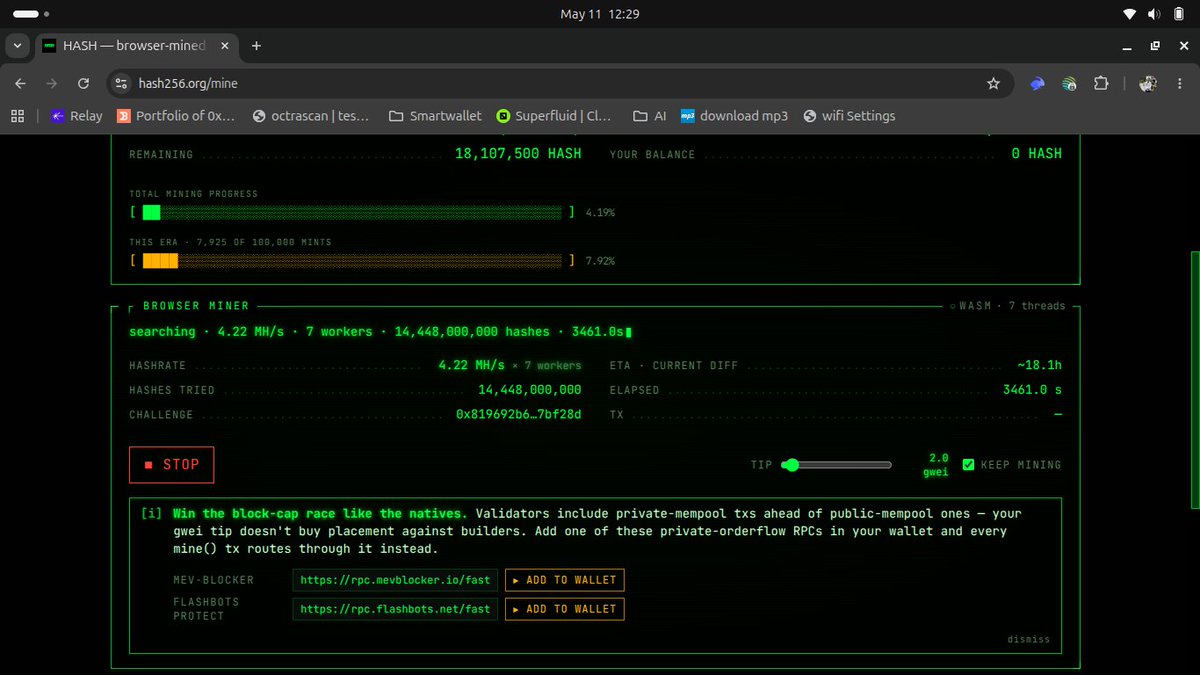Open the system Wi-Fi indicator
This screenshot has height=675, width=1200.
tap(1130, 14)
